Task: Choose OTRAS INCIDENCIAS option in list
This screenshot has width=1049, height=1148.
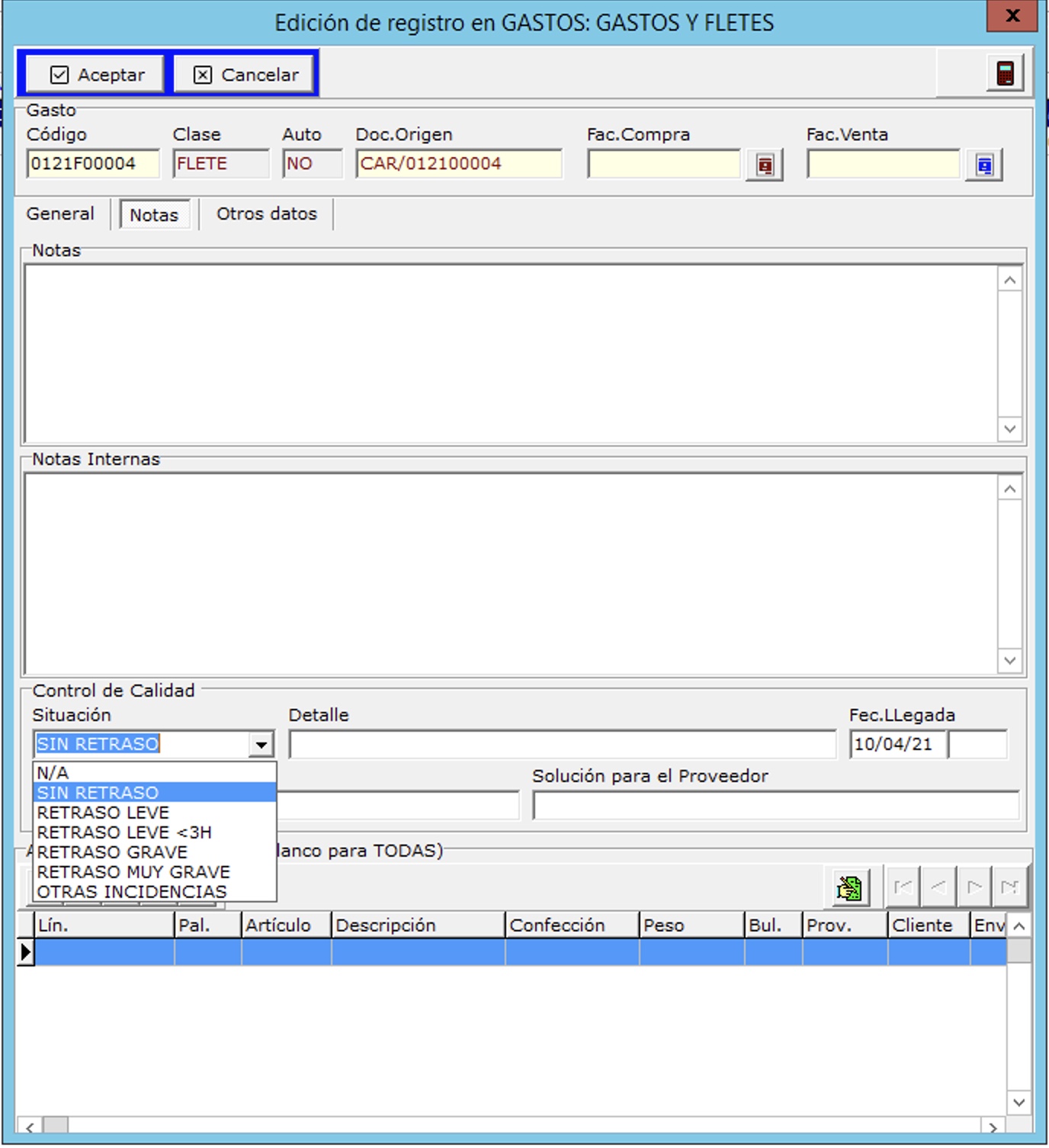Action: 132,892
